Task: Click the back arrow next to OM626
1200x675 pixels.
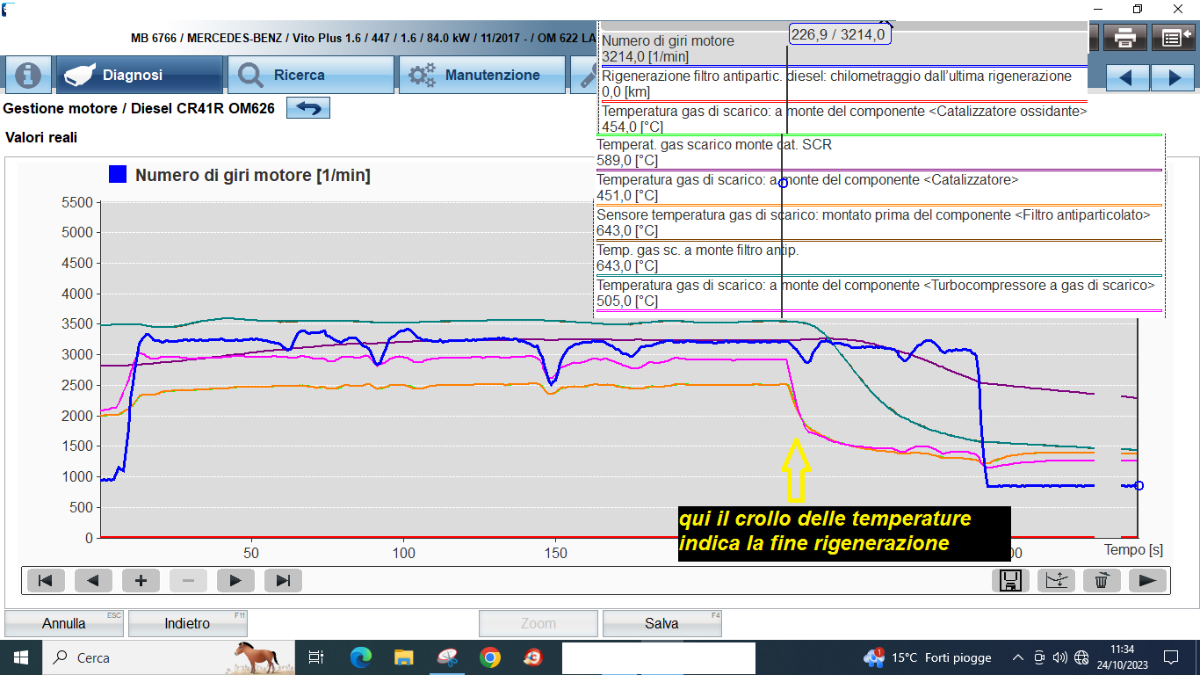Action: click(308, 108)
